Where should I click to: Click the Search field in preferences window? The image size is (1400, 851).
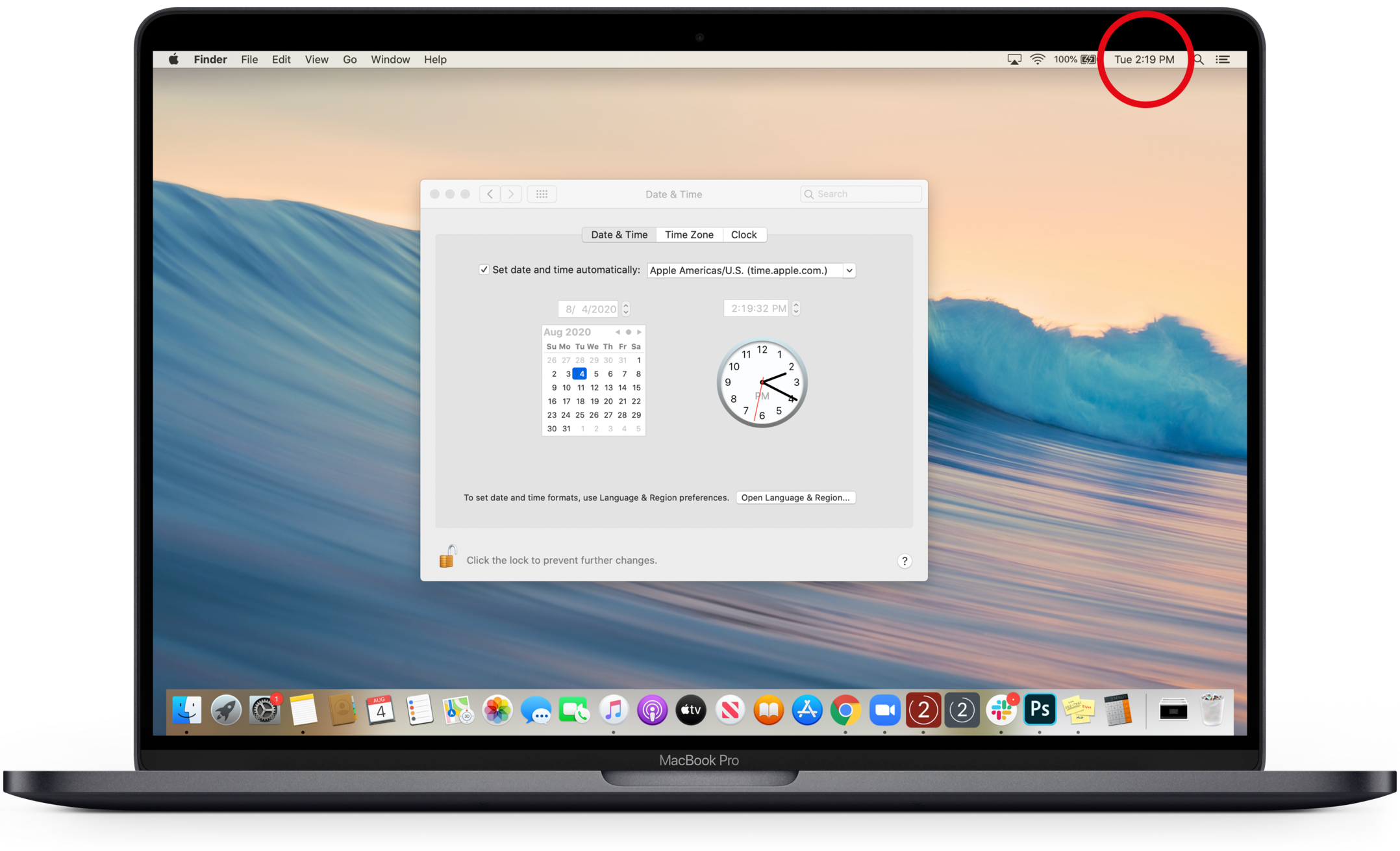(861, 194)
